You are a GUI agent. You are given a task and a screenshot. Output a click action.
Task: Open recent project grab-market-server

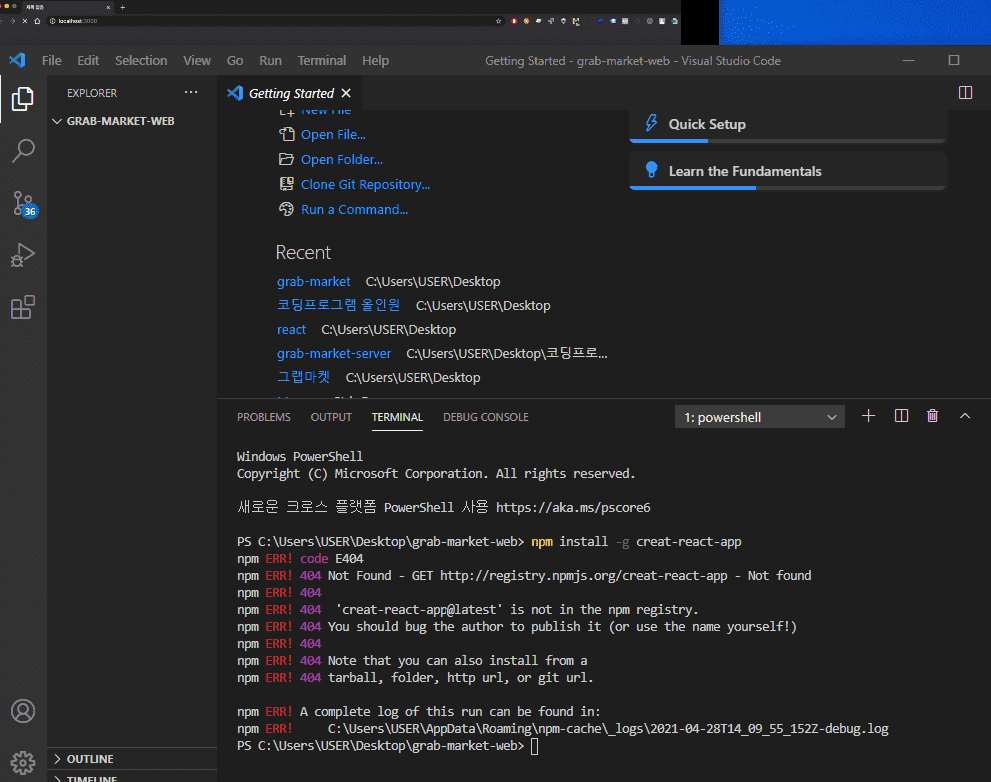[x=334, y=353]
